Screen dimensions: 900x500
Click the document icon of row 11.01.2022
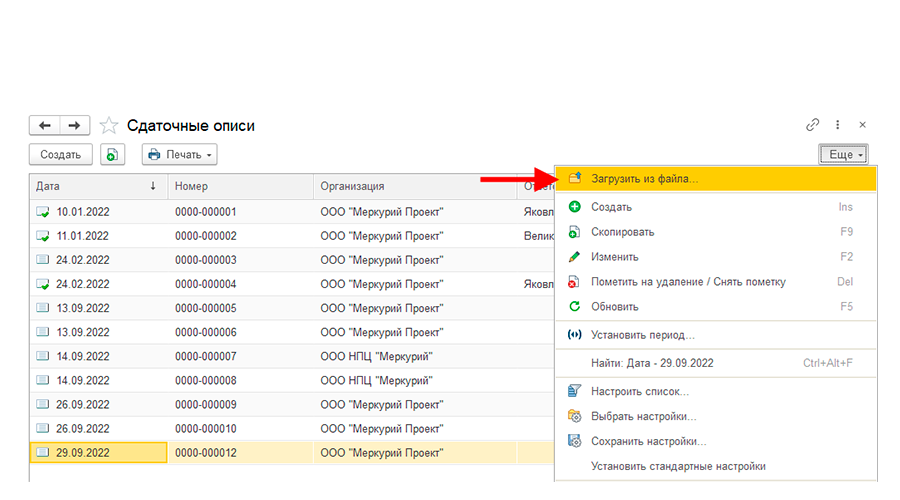[x=42, y=236]
